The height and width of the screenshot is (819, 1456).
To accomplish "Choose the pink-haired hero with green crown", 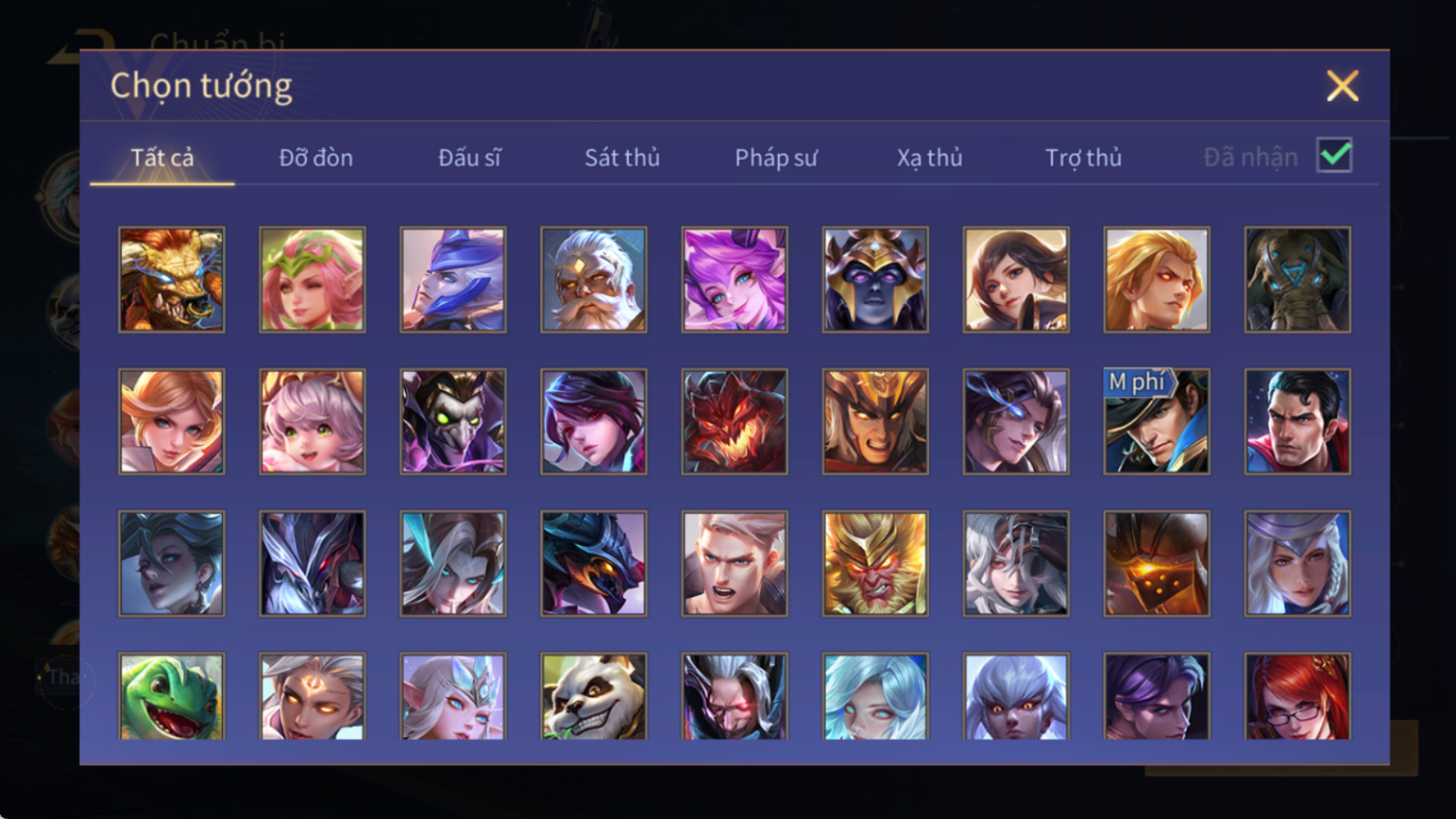I will coord(313,280).
